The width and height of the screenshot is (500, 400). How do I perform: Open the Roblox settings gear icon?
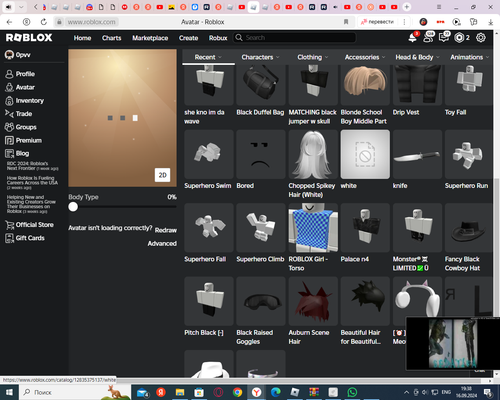pyautogui.click(x=480, y=38)
